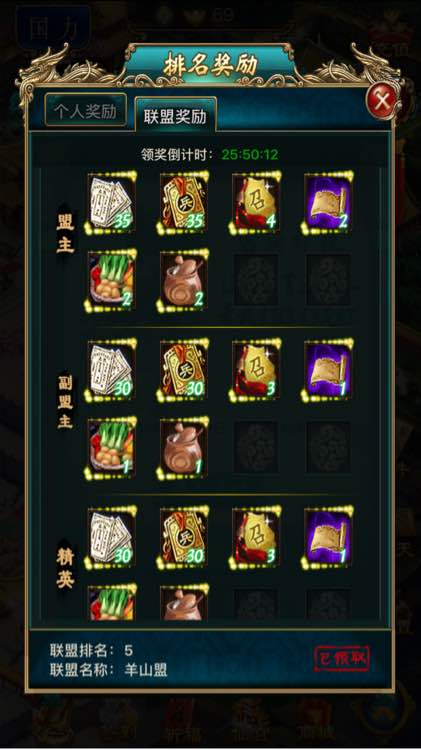Tap 副盟主 兵 token reward showing 30
The height and width of the screenshot is (750, 421).
[x=183, y=370]
